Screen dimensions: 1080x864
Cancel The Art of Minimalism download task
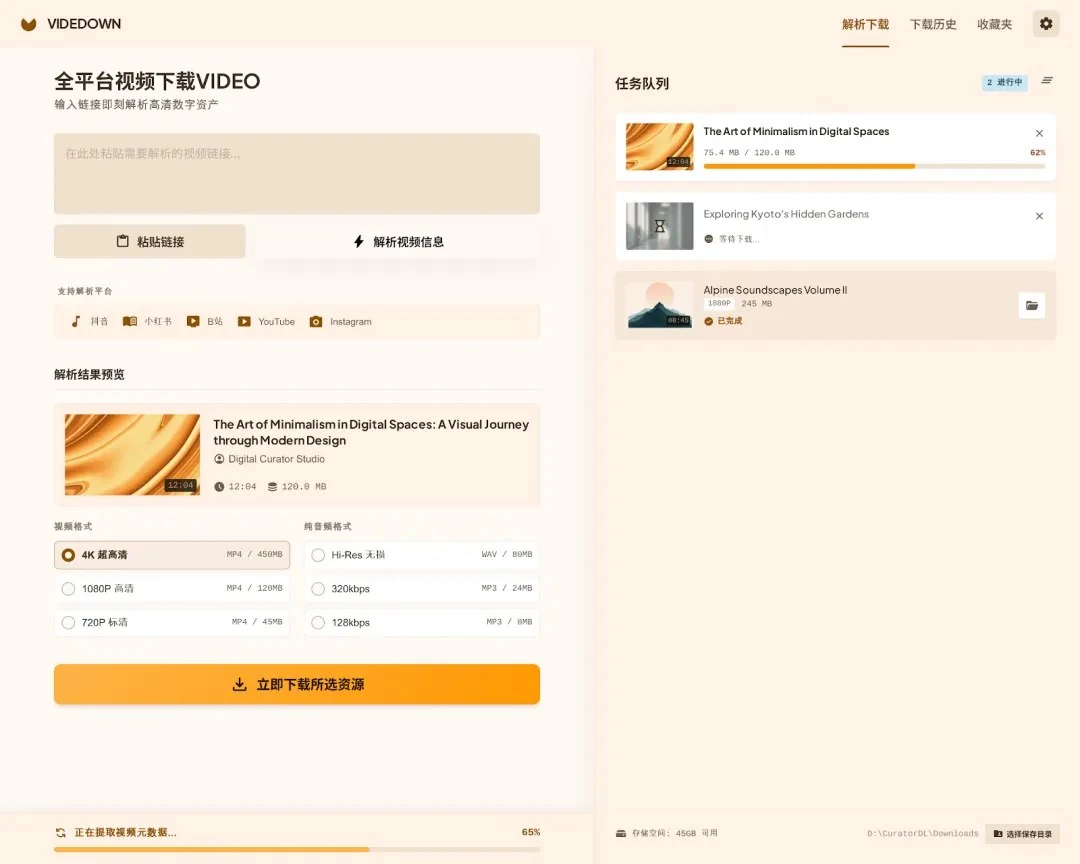[x=1039, y=134]
